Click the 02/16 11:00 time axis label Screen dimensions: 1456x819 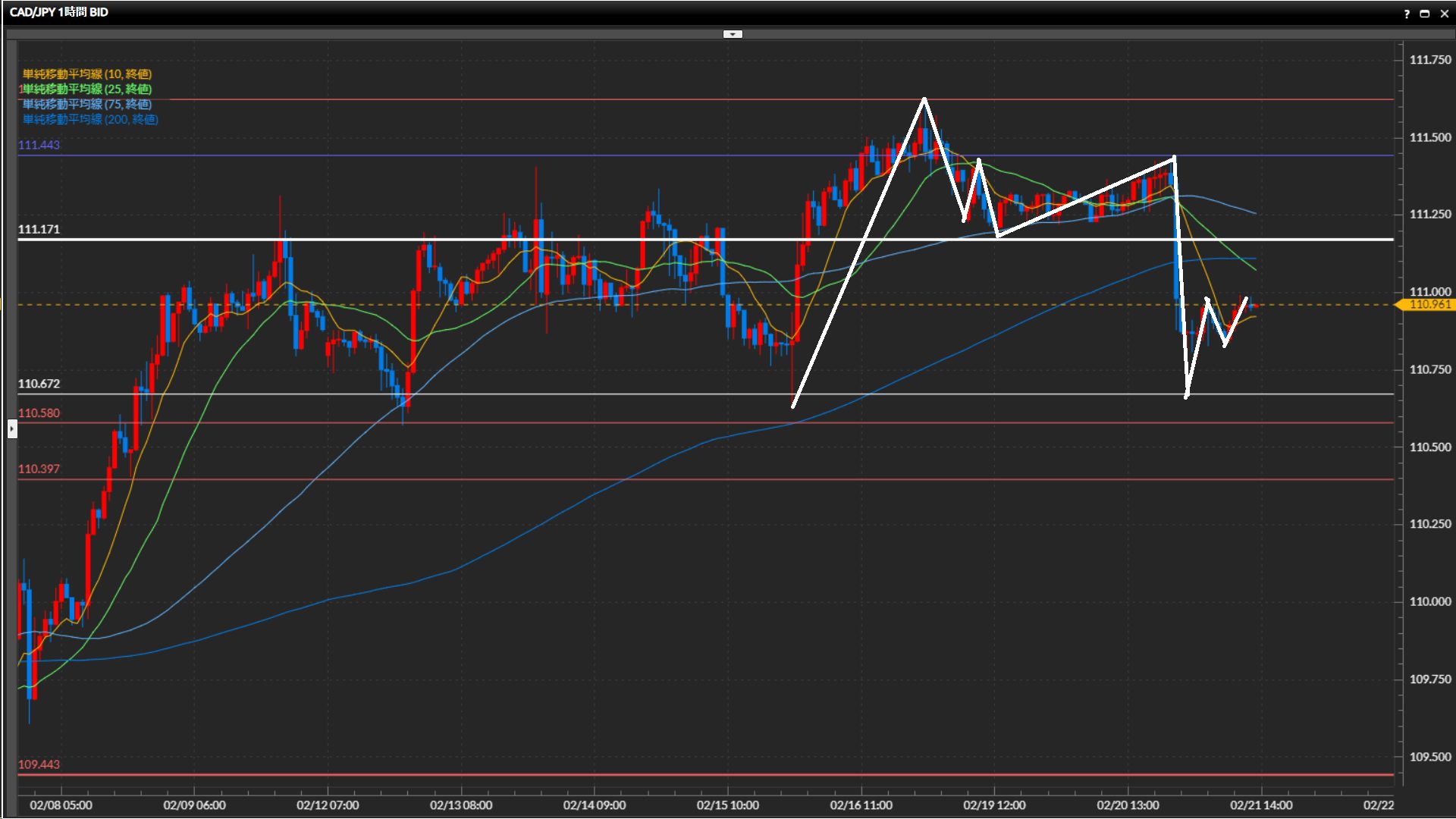click(x=861, y=805)
